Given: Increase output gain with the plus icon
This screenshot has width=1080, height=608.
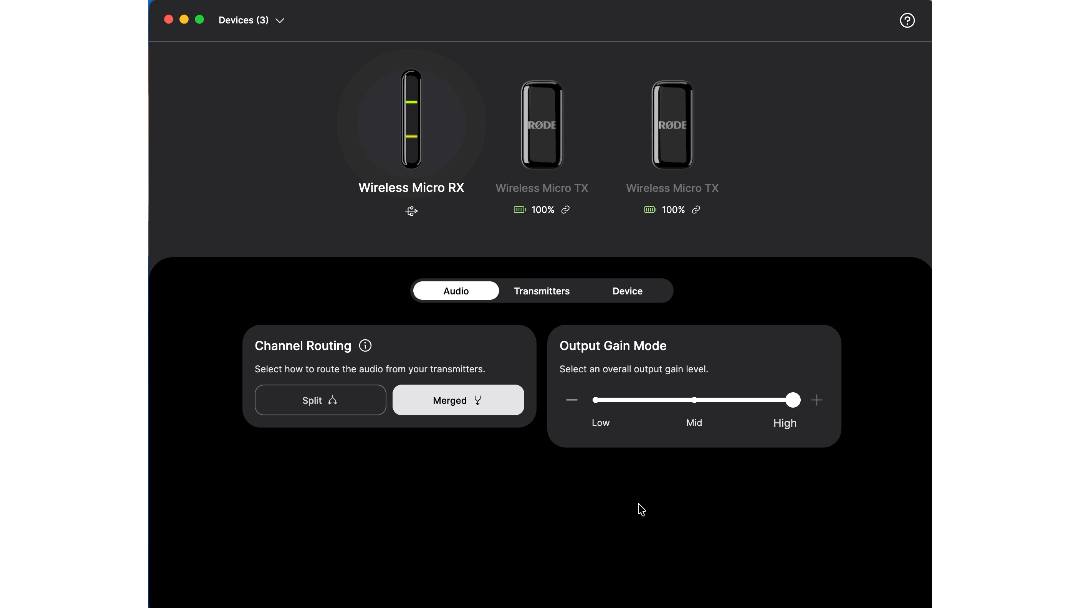Looking at the screenshot, I should [816, 400].
